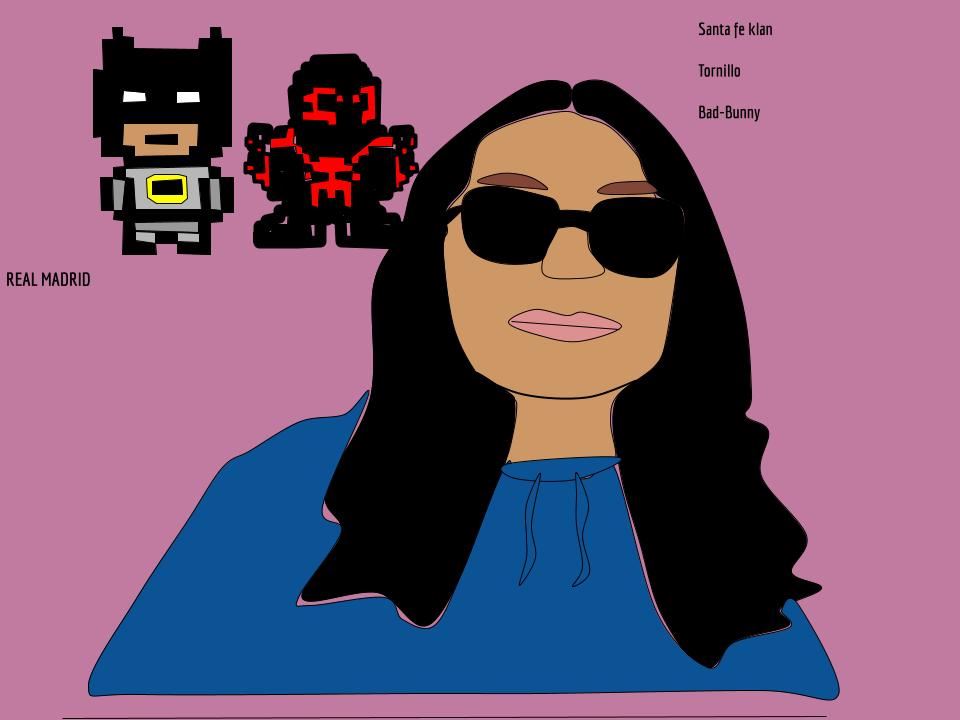Screen dimensions: 960x720
Task: Click the yellow Batman belt emblem
Action: 167,188
